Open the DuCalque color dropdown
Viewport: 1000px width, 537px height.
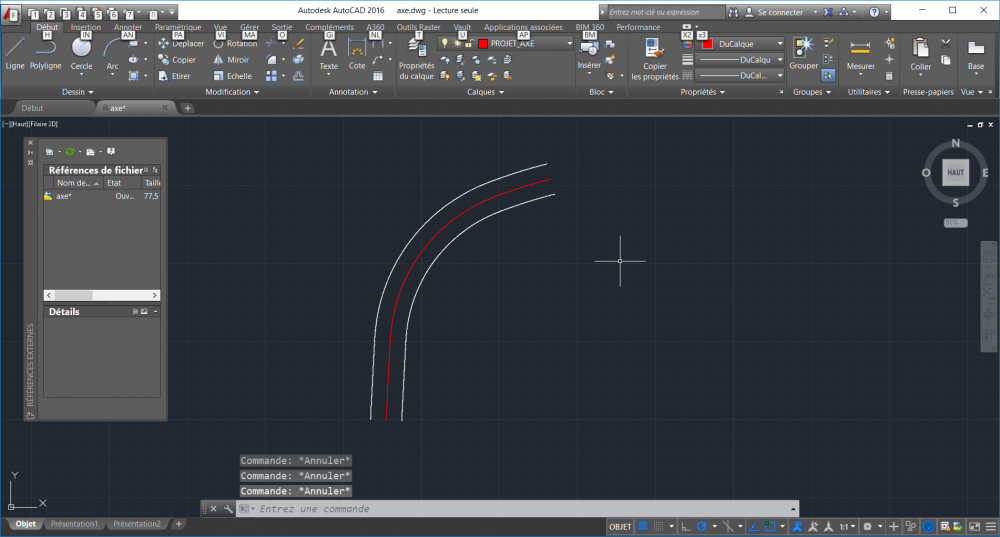click(742, 44)
